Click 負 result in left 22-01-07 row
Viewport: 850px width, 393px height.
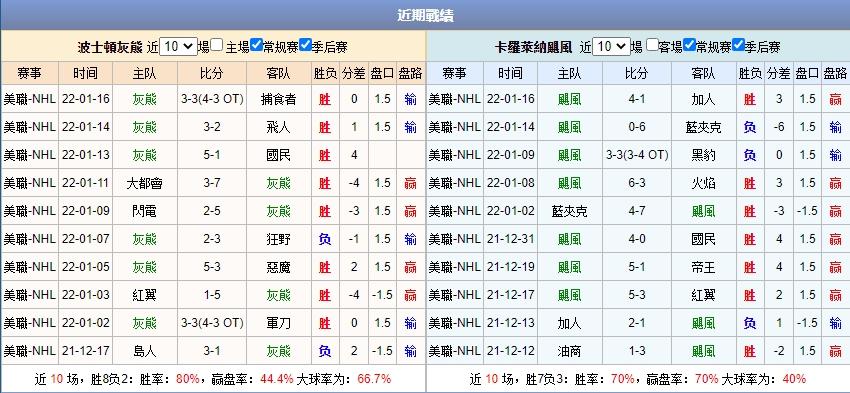[325, 239]
